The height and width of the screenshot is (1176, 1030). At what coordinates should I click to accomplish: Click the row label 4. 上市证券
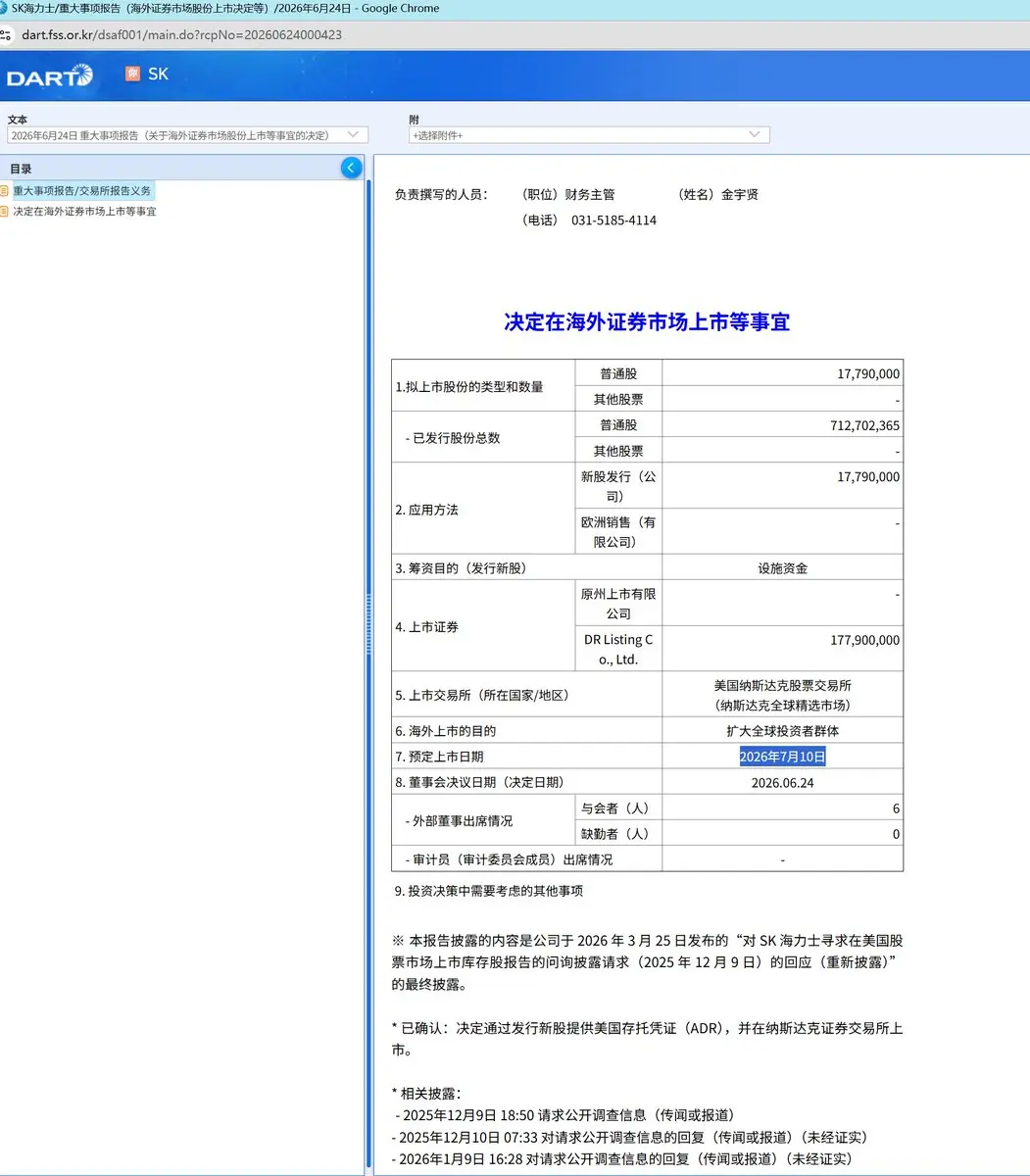426,626
